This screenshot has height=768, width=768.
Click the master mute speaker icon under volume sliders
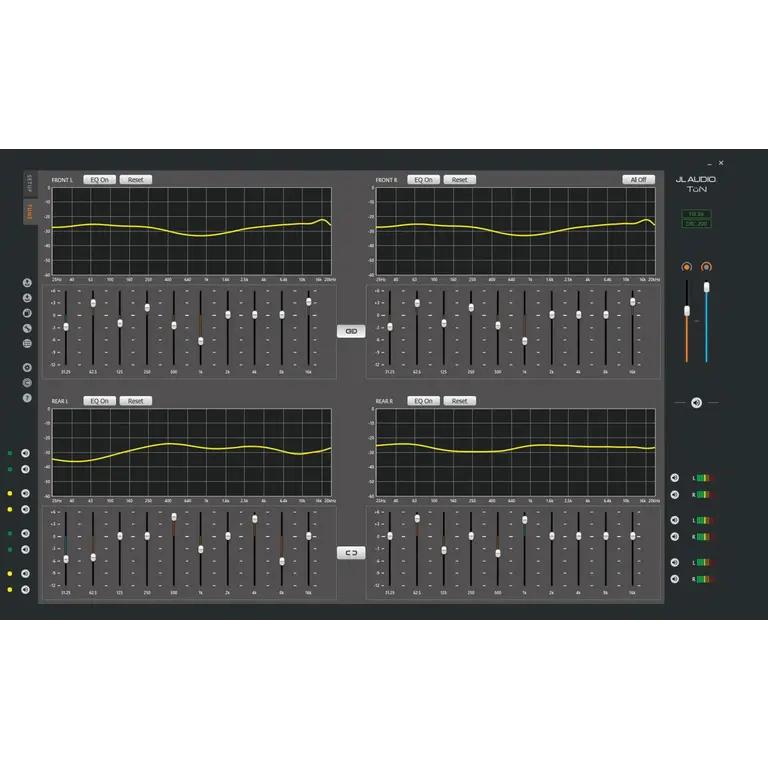pos(696,403)
